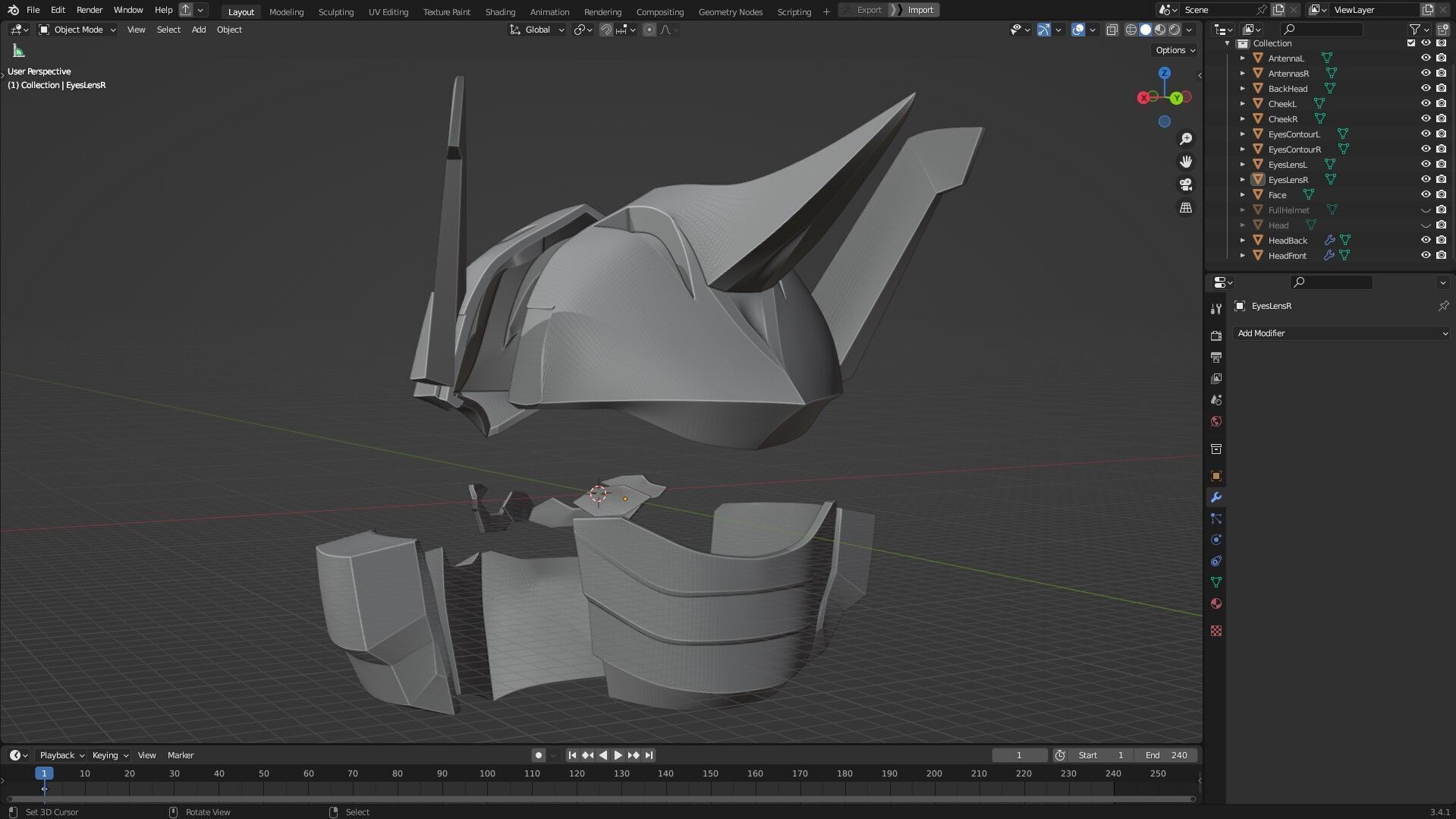Open the Output properties tab

coord(1215,357)
